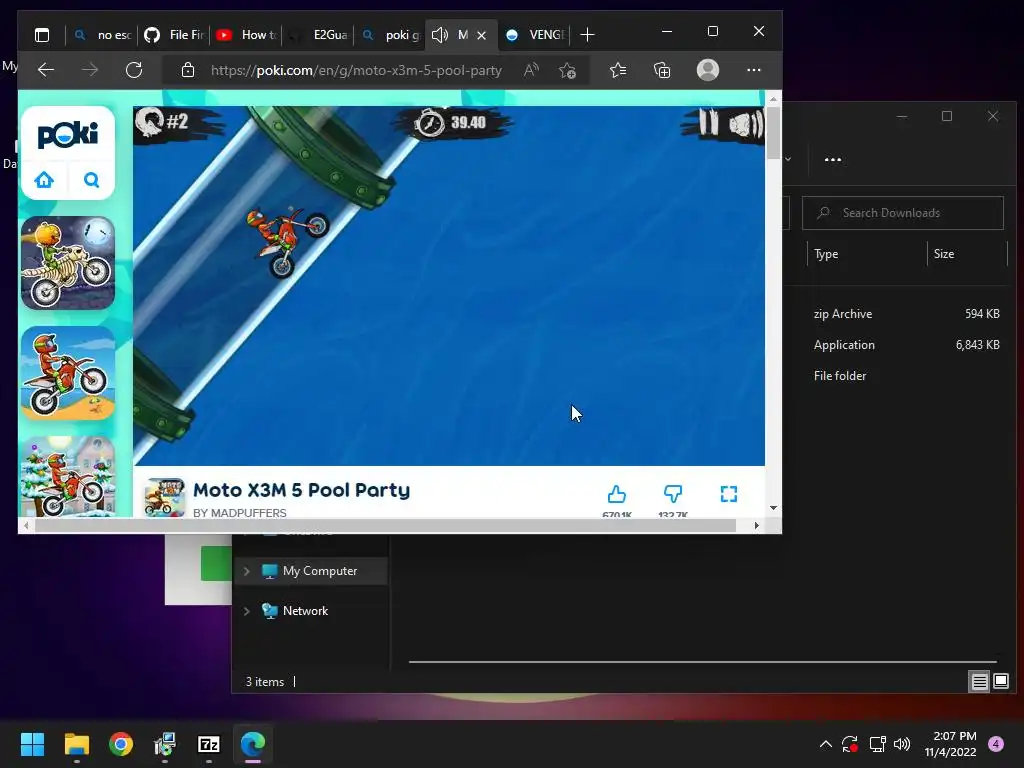Image resolution: width=1024 pixels, height=768 pixels.
Task: Switch to the 'no esc' search tab
Action: click(x=102, y=35)
